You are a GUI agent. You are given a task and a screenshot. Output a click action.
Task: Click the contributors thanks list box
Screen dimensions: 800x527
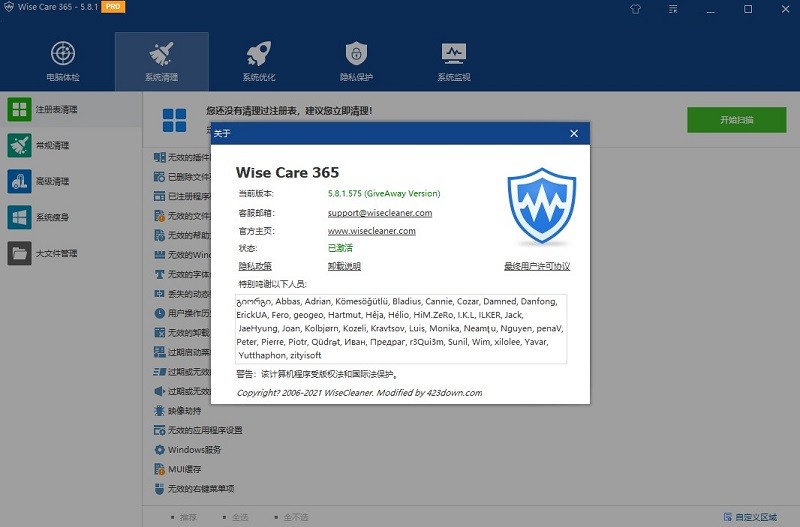401,329
